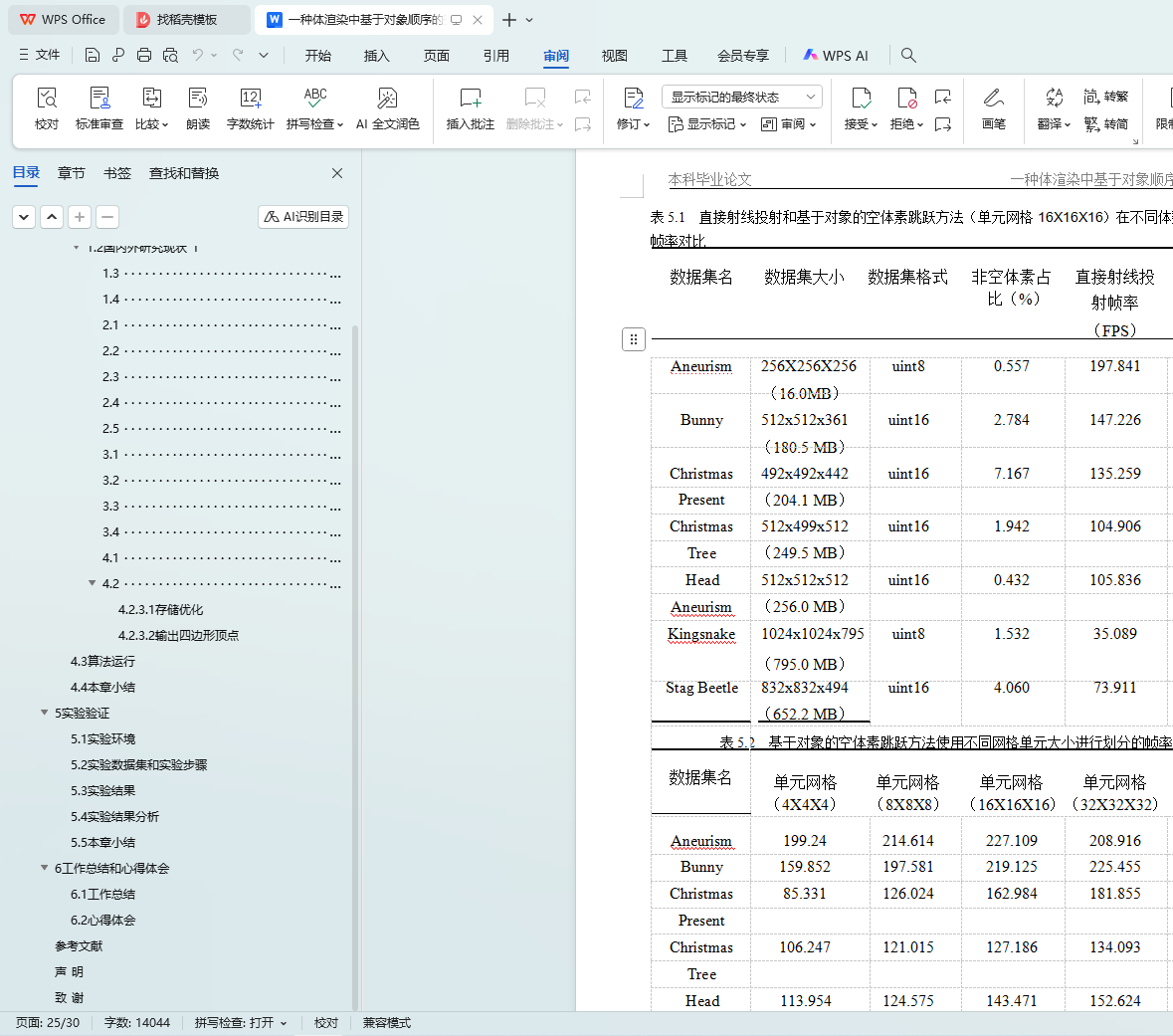Jump to next change icon
This screenshot has height=1036, width=1173.
click(942, 124)
